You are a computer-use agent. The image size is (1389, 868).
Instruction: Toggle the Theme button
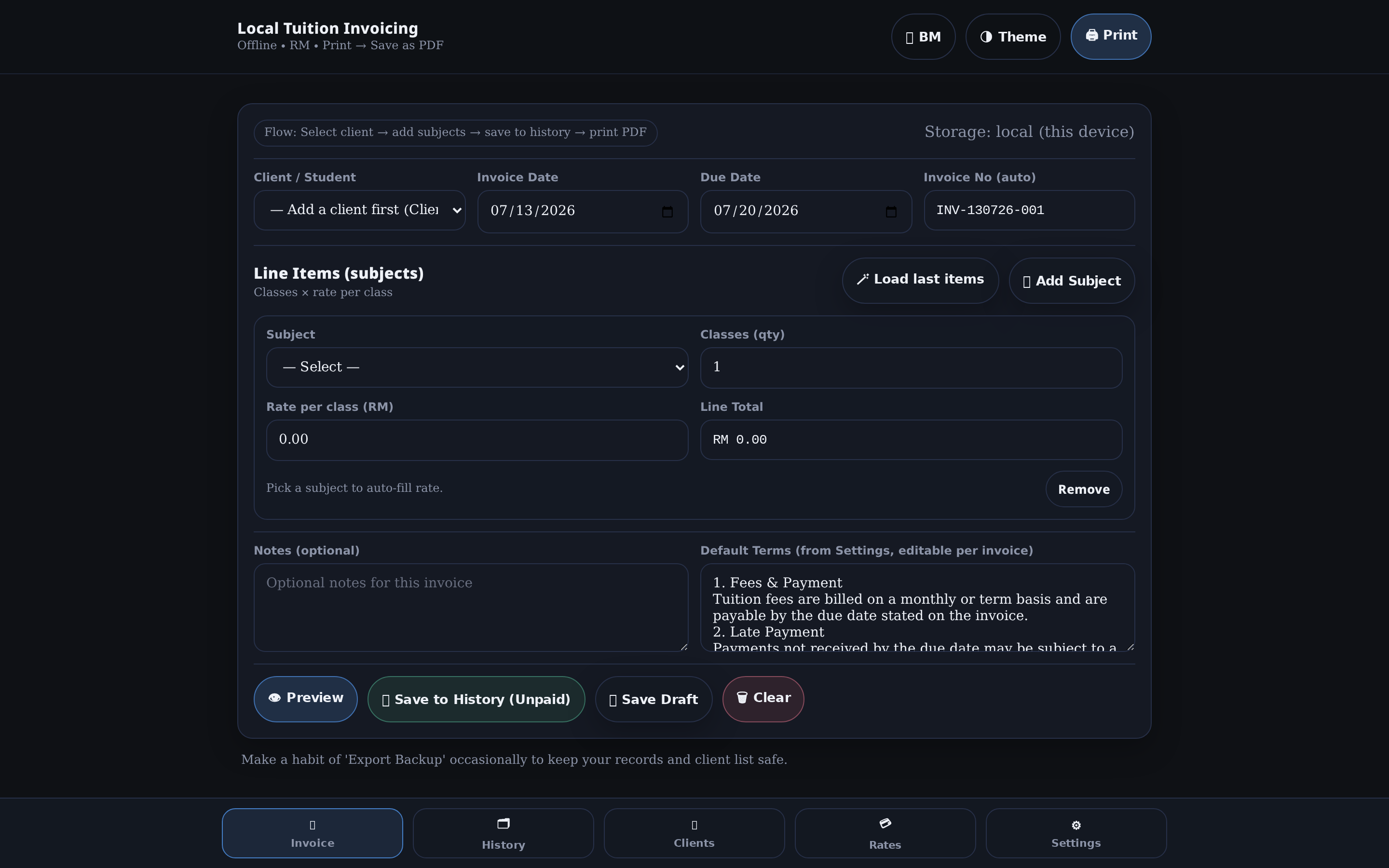[x=1012, y=37]
